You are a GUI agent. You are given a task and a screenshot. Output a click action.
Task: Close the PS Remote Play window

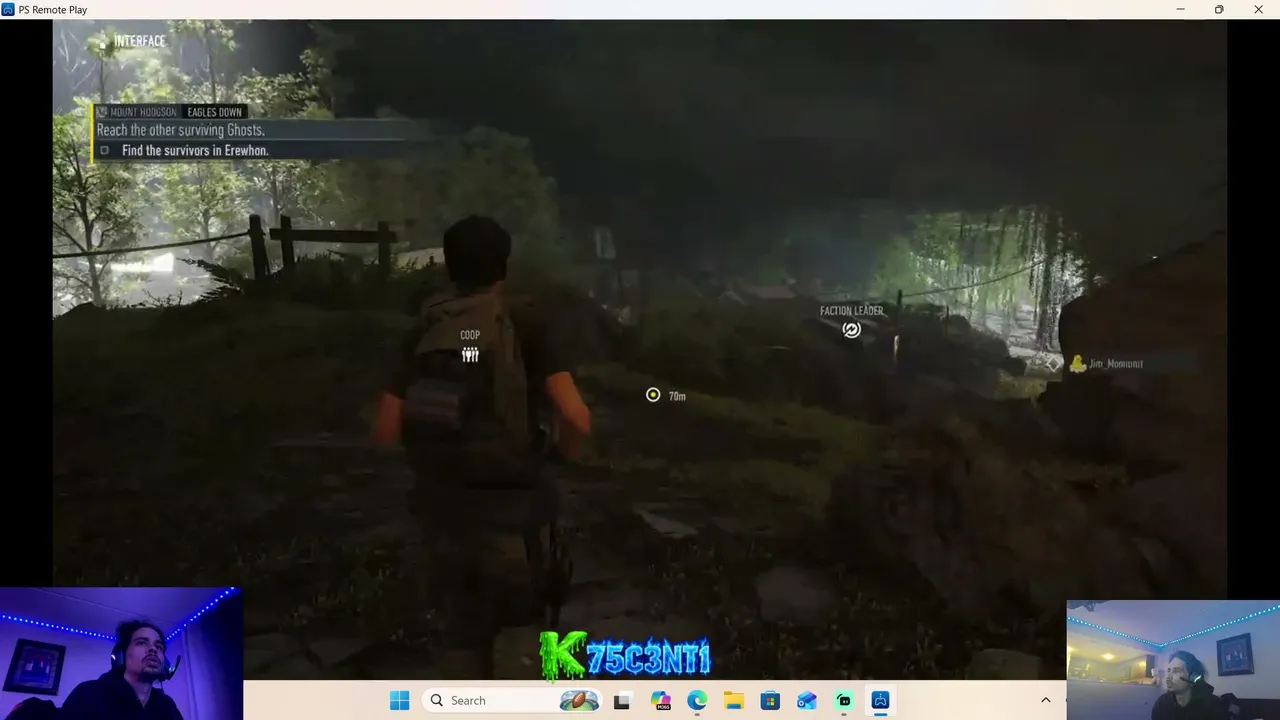1258,9
